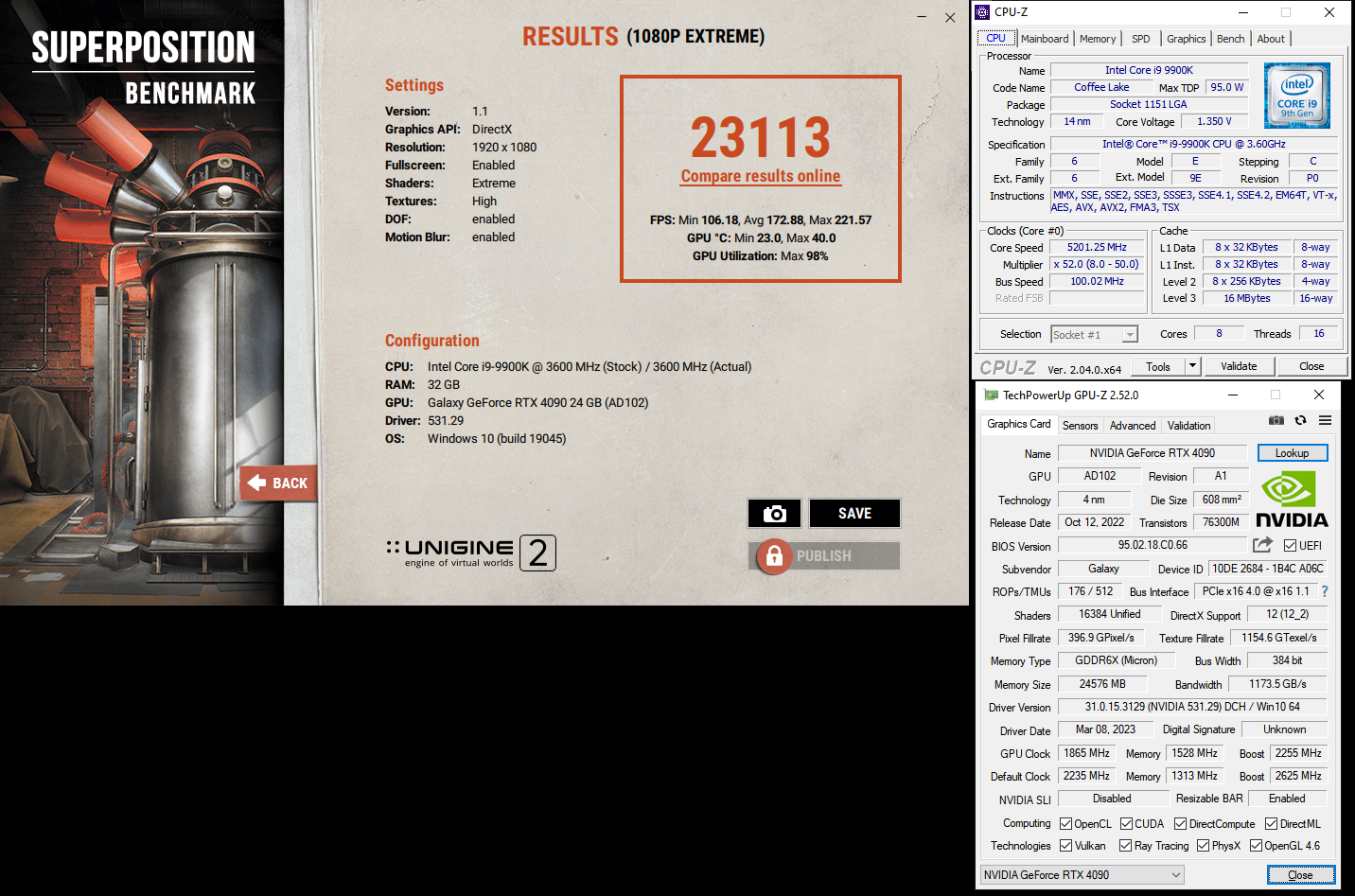This screenshot has height=896, width=1355.
Task: Click the GPU-Z title bar app icon
Action: 991,395
